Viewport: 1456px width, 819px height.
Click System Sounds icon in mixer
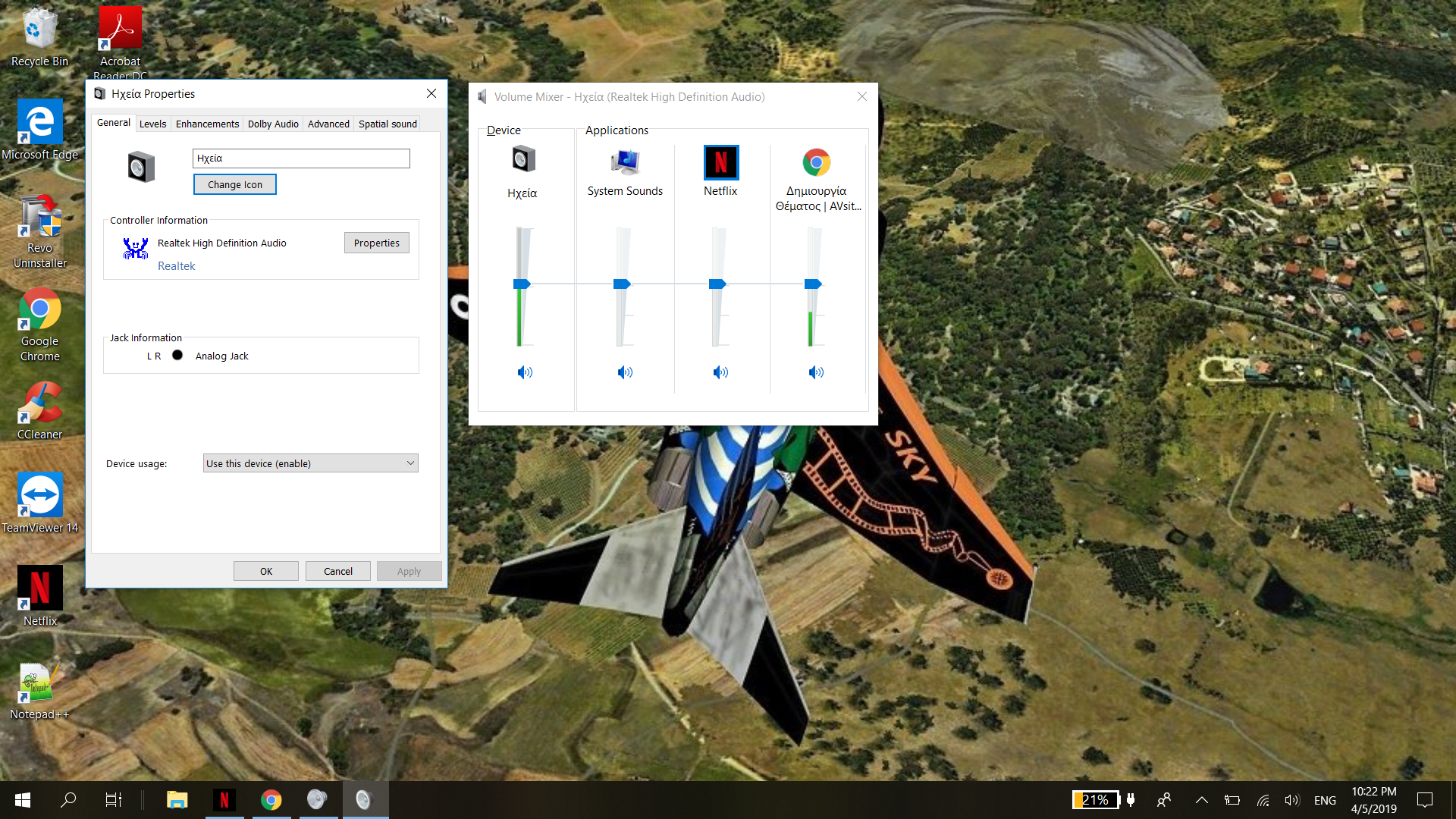625,162
